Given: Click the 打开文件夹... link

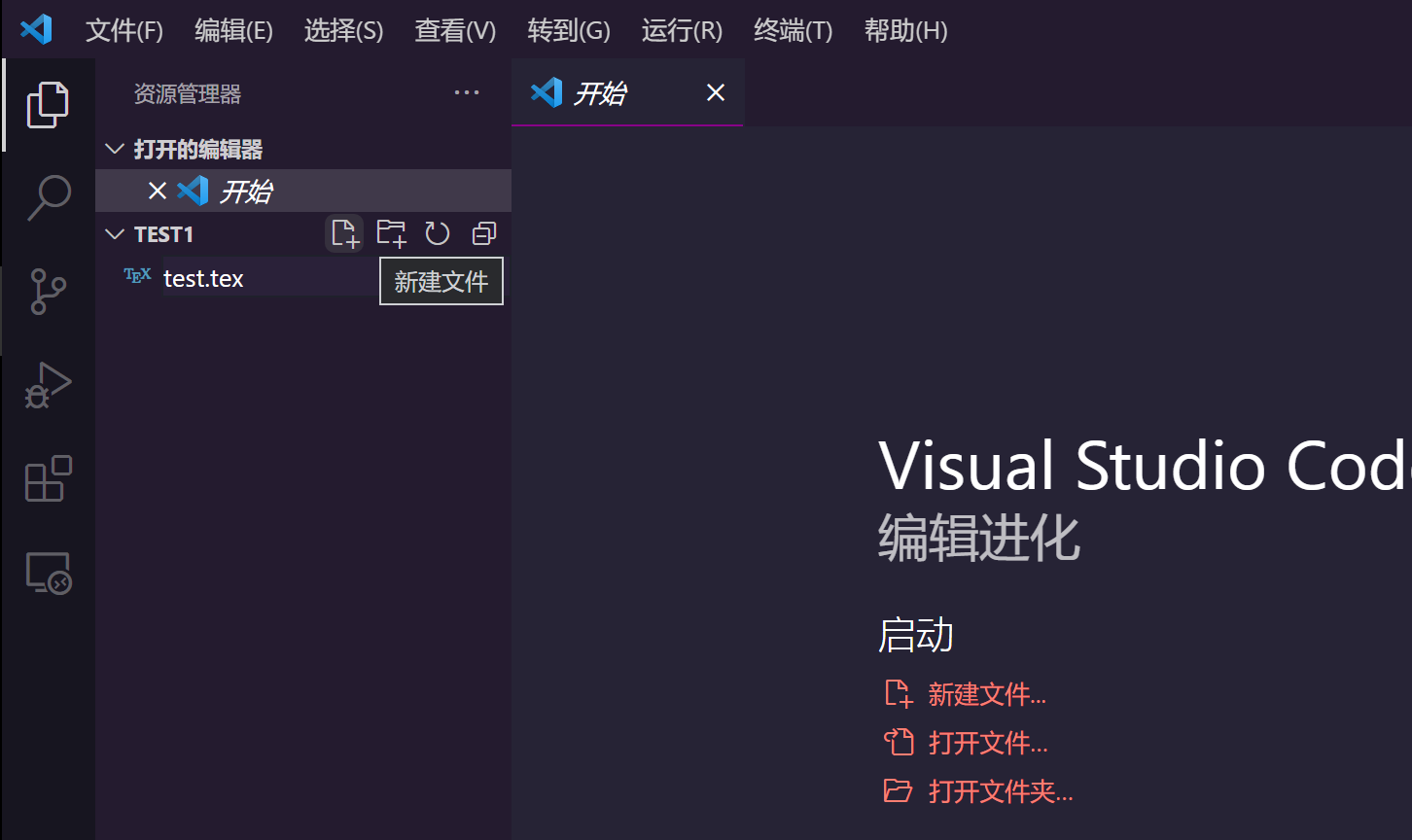Looking at the screenshot, I should [1001, 790].
